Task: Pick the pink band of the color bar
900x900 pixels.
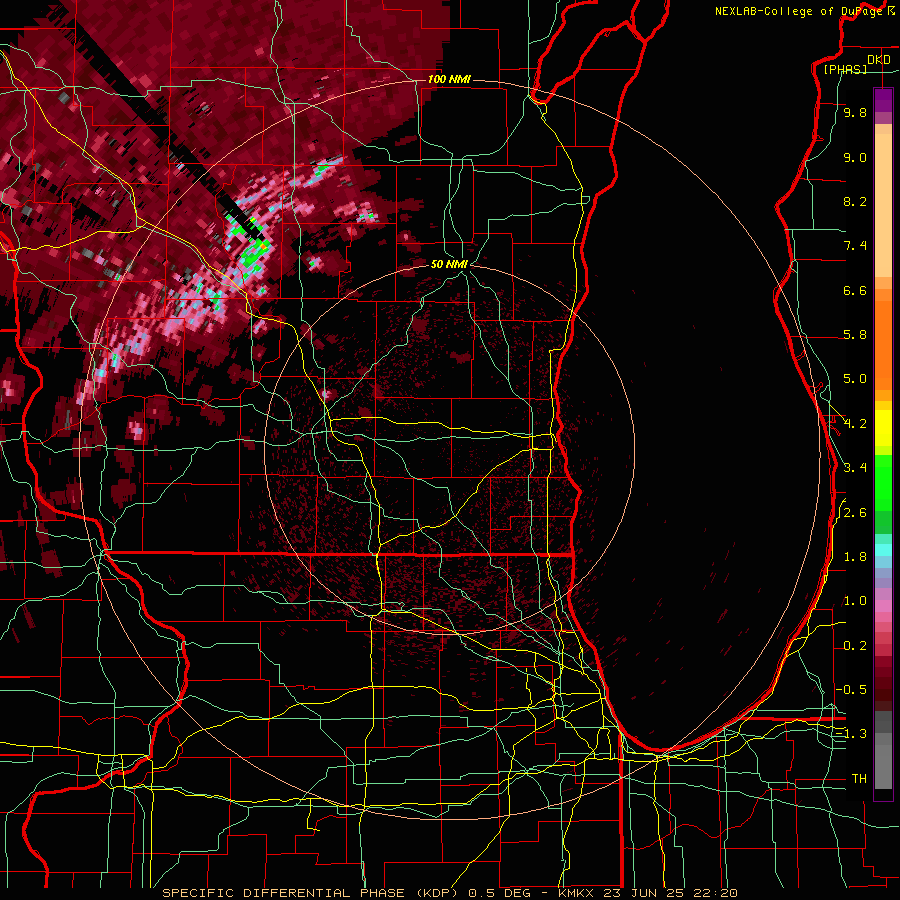Action: [x=883, y=606]
